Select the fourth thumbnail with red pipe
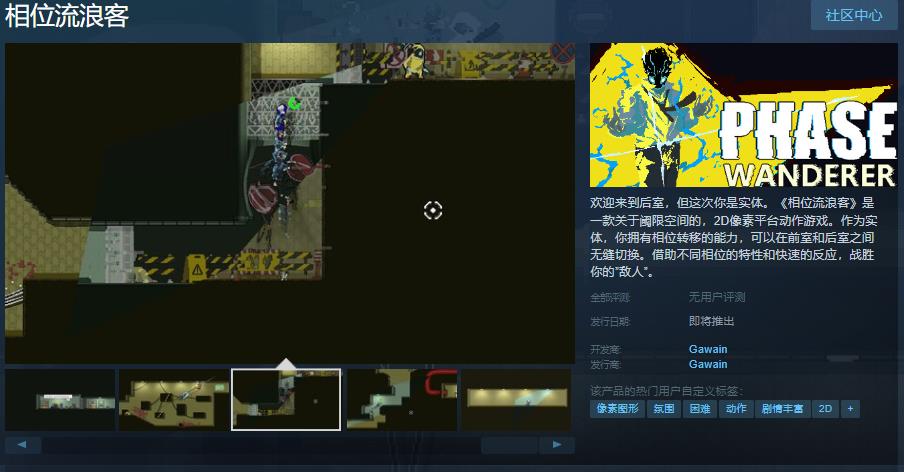 pos(401,400)
